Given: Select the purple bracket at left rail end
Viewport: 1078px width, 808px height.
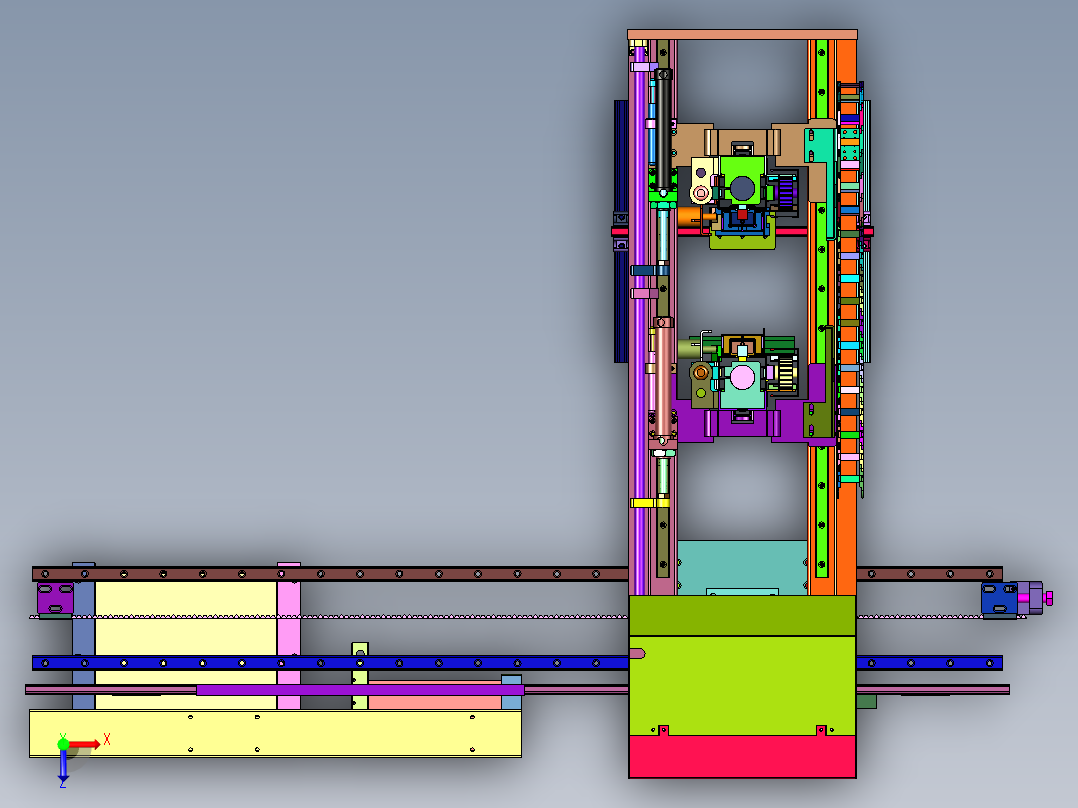Looking at the screenshot, I should 55,598.
